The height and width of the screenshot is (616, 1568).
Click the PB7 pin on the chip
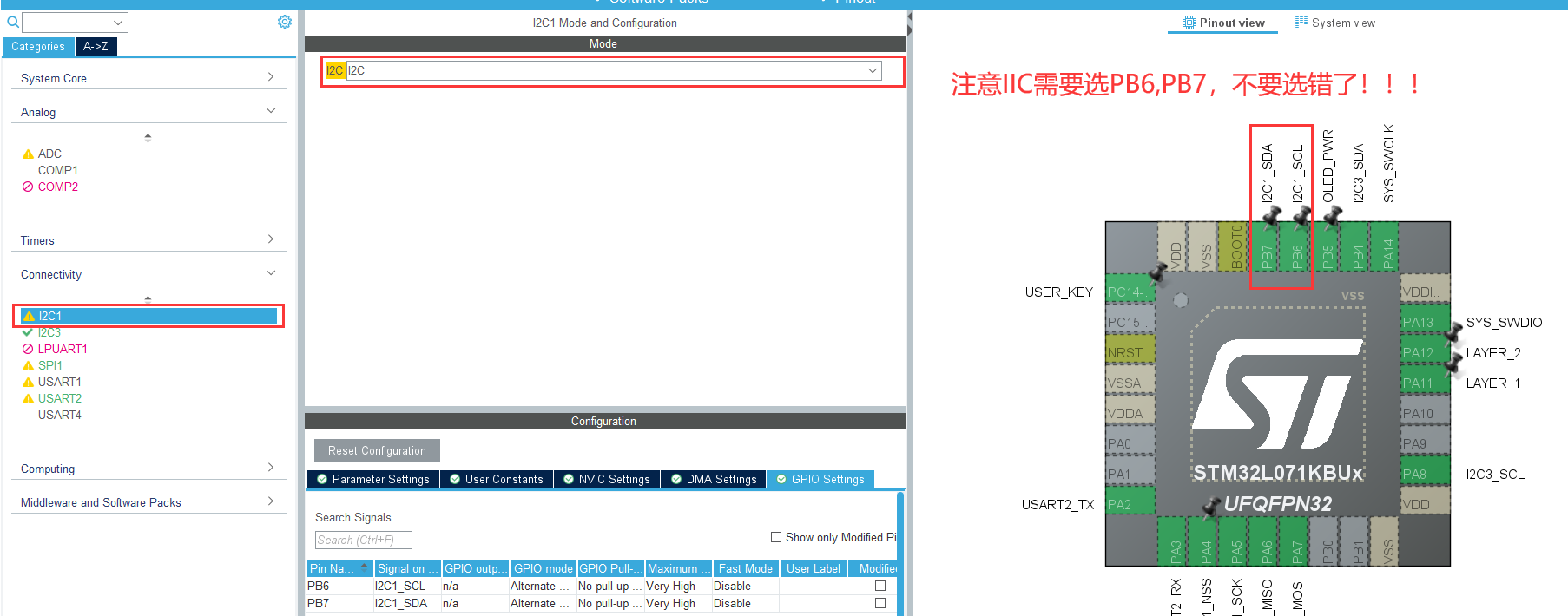coord(1267,246)
